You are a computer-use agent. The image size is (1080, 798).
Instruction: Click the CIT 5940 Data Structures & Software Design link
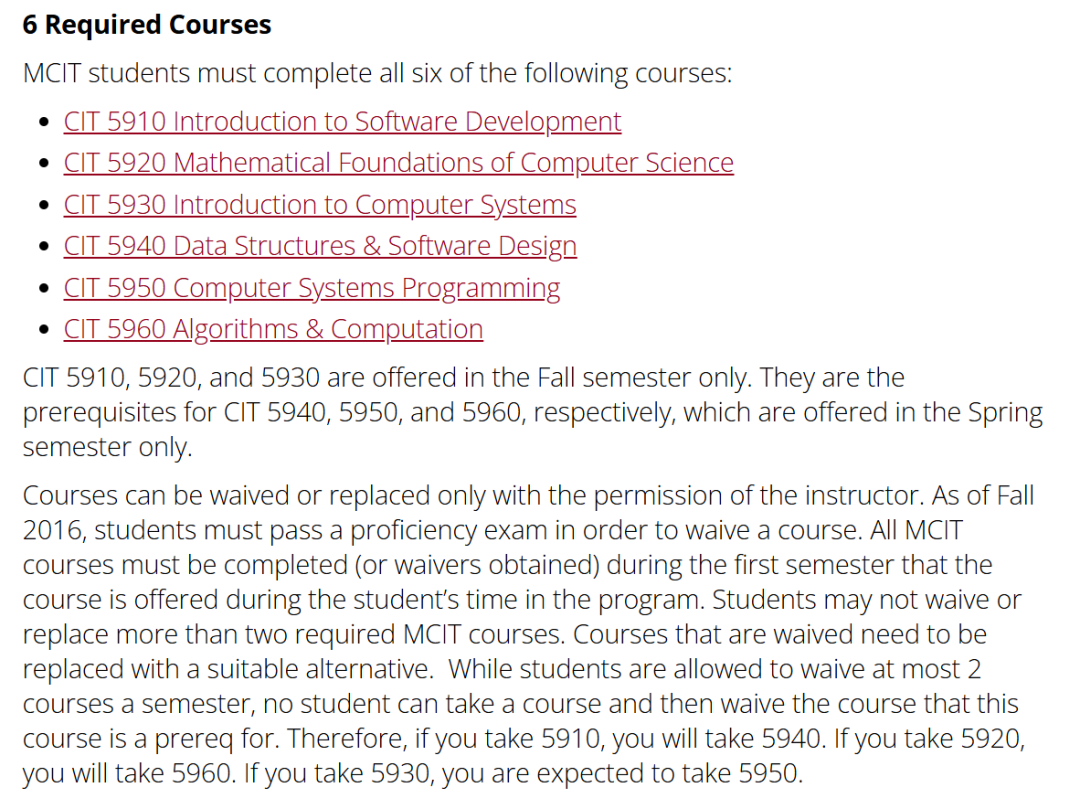pyautogui.click(x=320, y=246)
